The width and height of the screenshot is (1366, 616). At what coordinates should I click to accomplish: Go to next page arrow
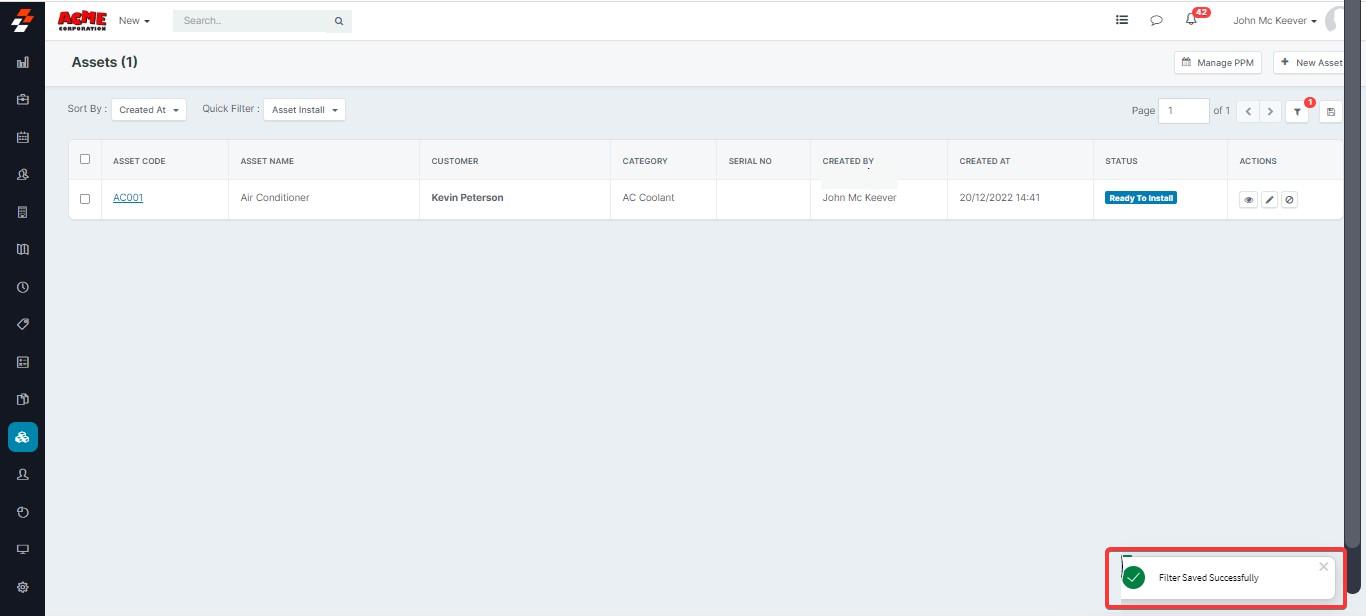point(1270,111)
